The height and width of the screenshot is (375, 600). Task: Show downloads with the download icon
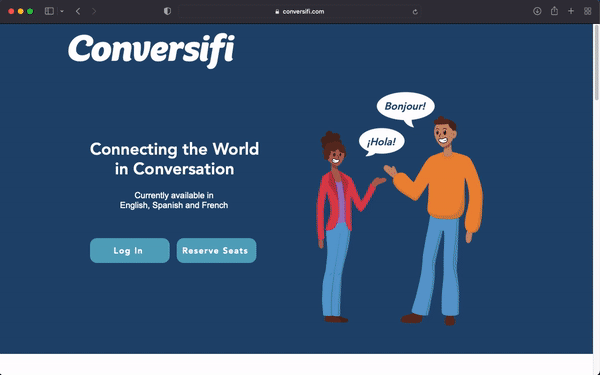[x=537, y=11]
